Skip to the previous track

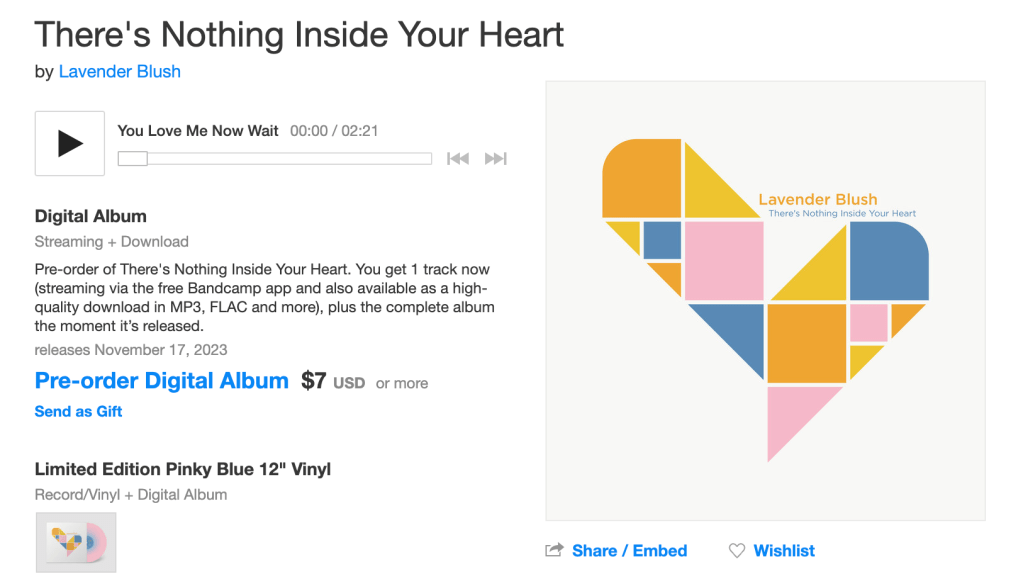point(458,158)
